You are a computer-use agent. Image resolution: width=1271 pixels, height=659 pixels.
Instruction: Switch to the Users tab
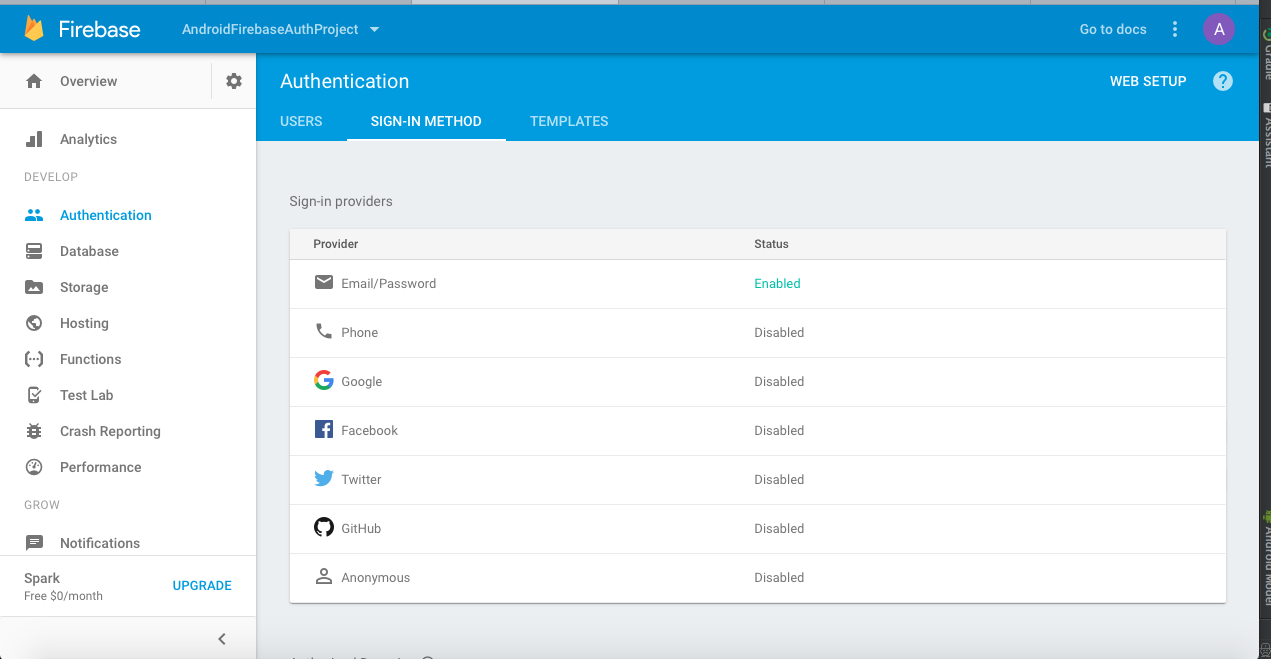[301, 121]
